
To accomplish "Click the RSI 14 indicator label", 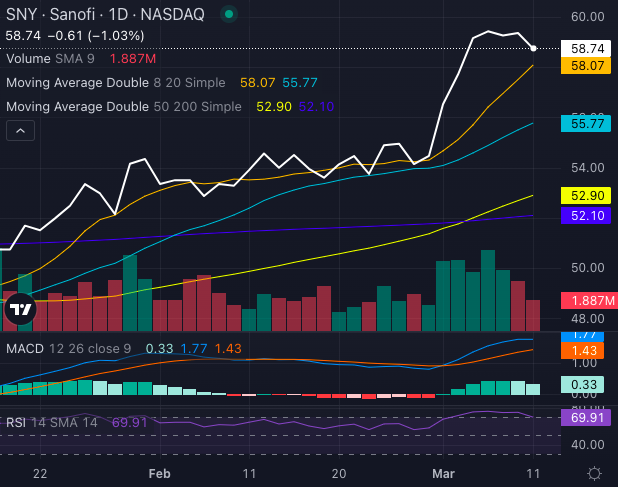I will click(52, 423).
